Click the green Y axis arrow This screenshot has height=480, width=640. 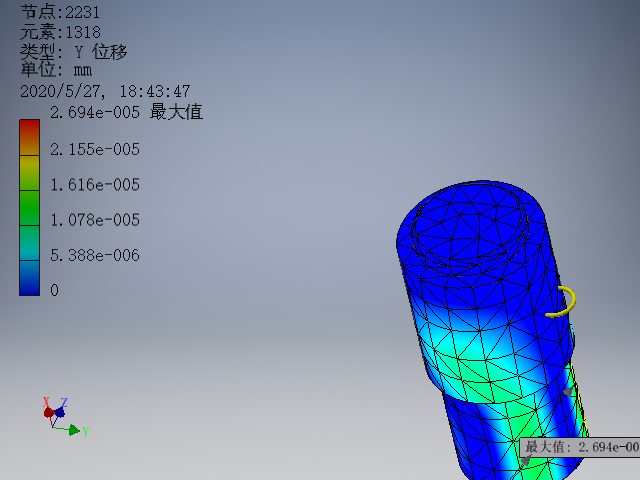(x=74, y=430)
